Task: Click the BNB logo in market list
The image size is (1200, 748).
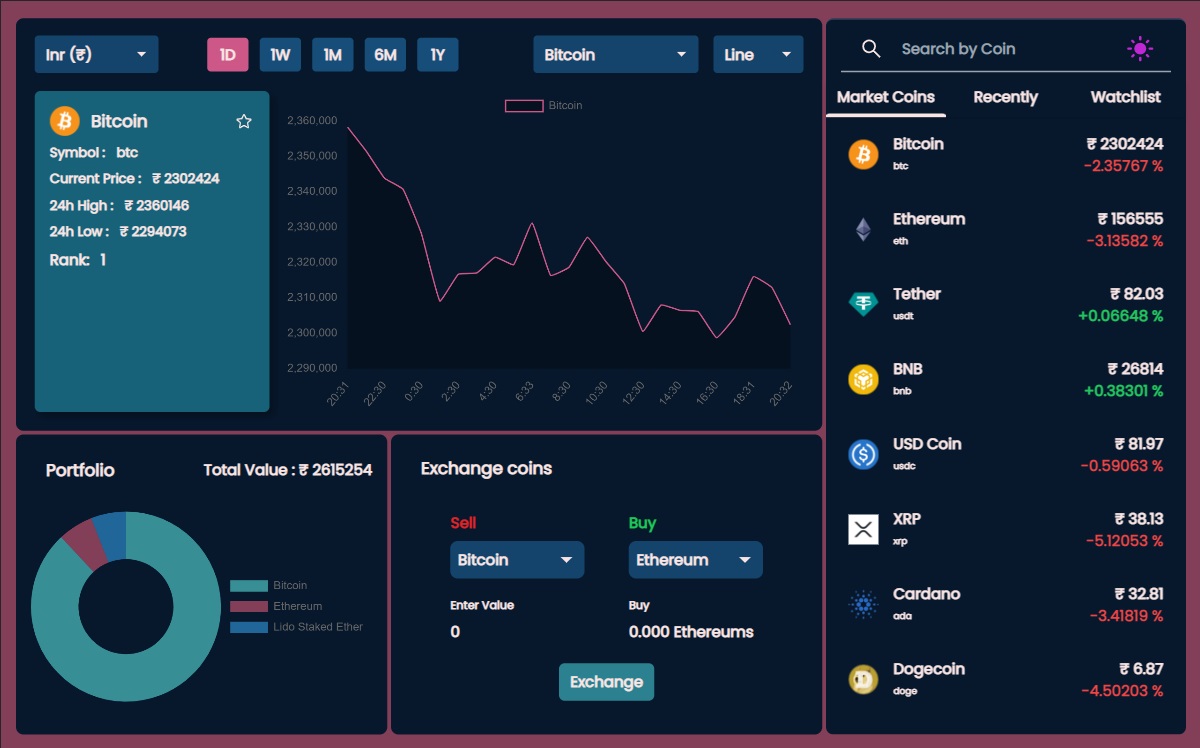Action: (863, 379)
